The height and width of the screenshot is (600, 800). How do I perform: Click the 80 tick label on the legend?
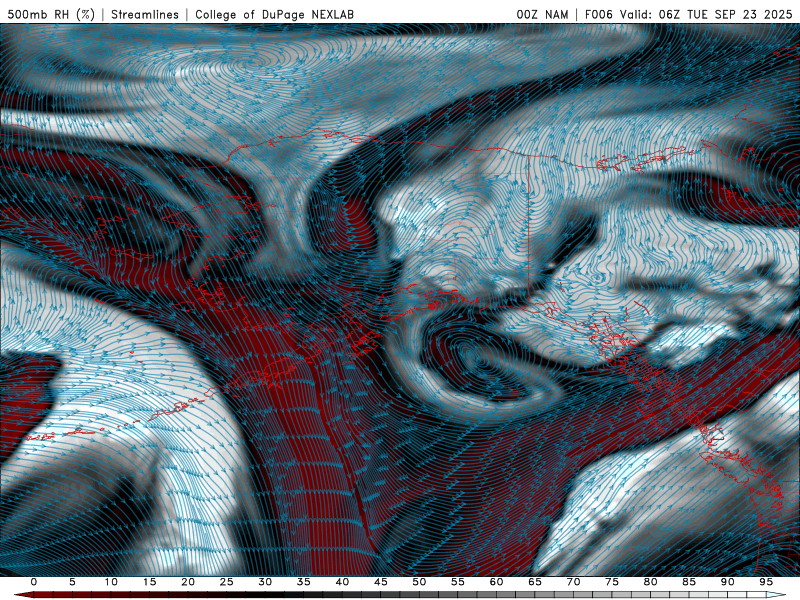coord(651,582)
